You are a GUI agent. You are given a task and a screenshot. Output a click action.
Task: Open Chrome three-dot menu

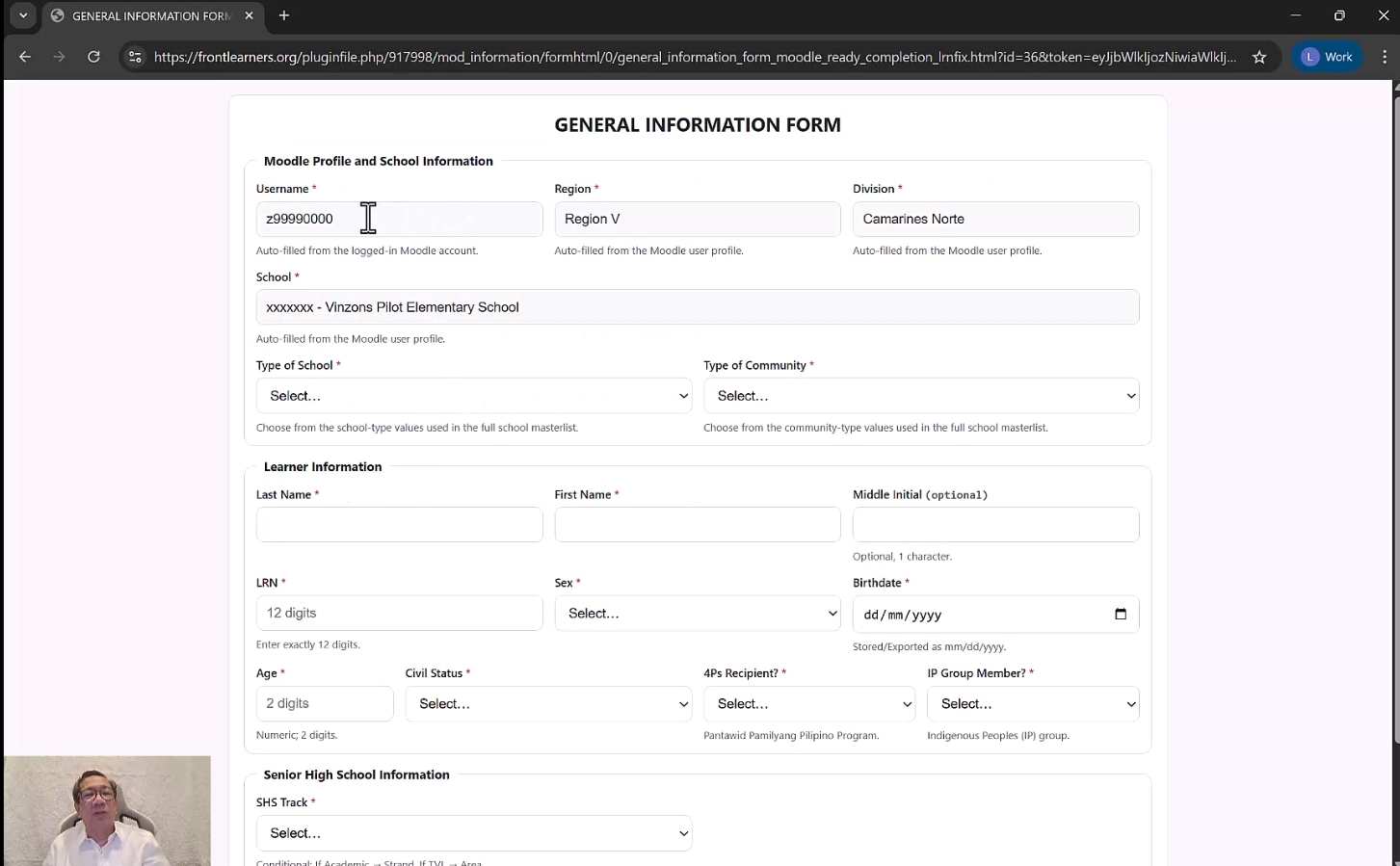click(1385, 57)
